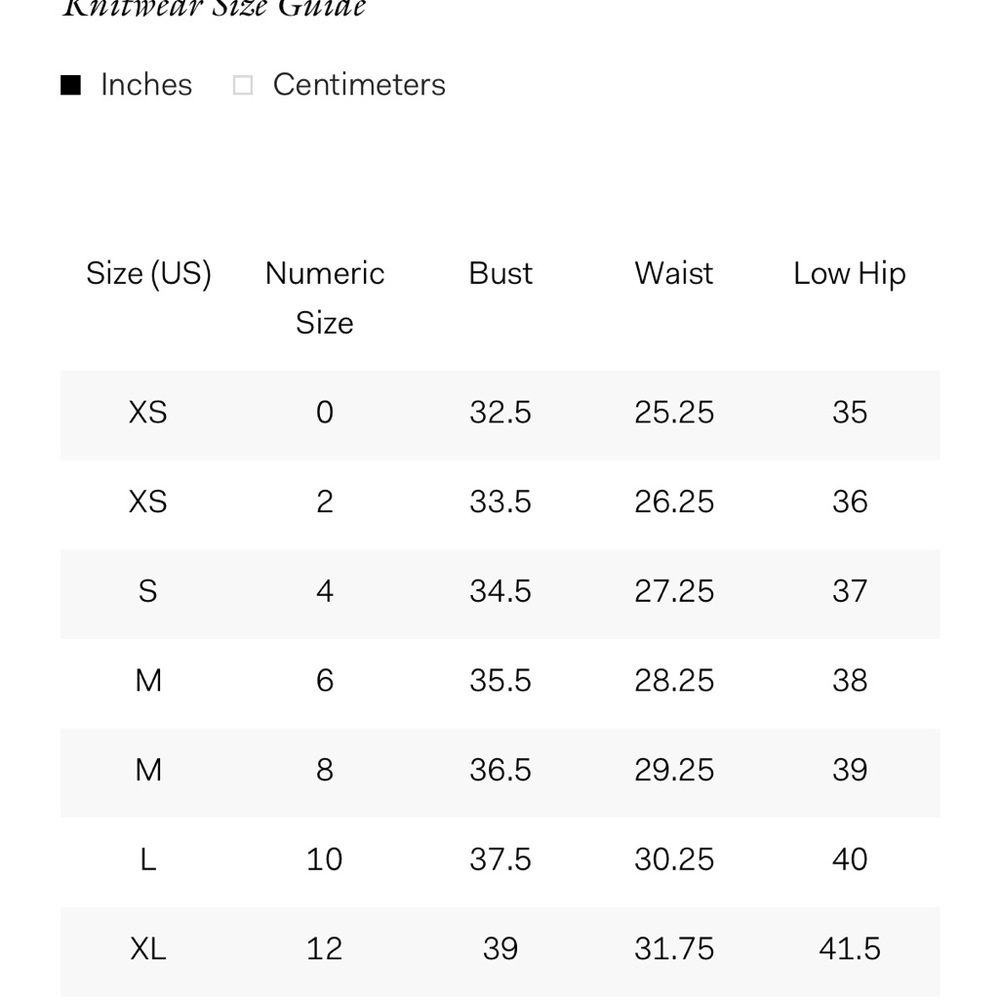This screenshot has width=1000, height=1000.
Task: Select the M size 6 row
Action: (501, 683)
